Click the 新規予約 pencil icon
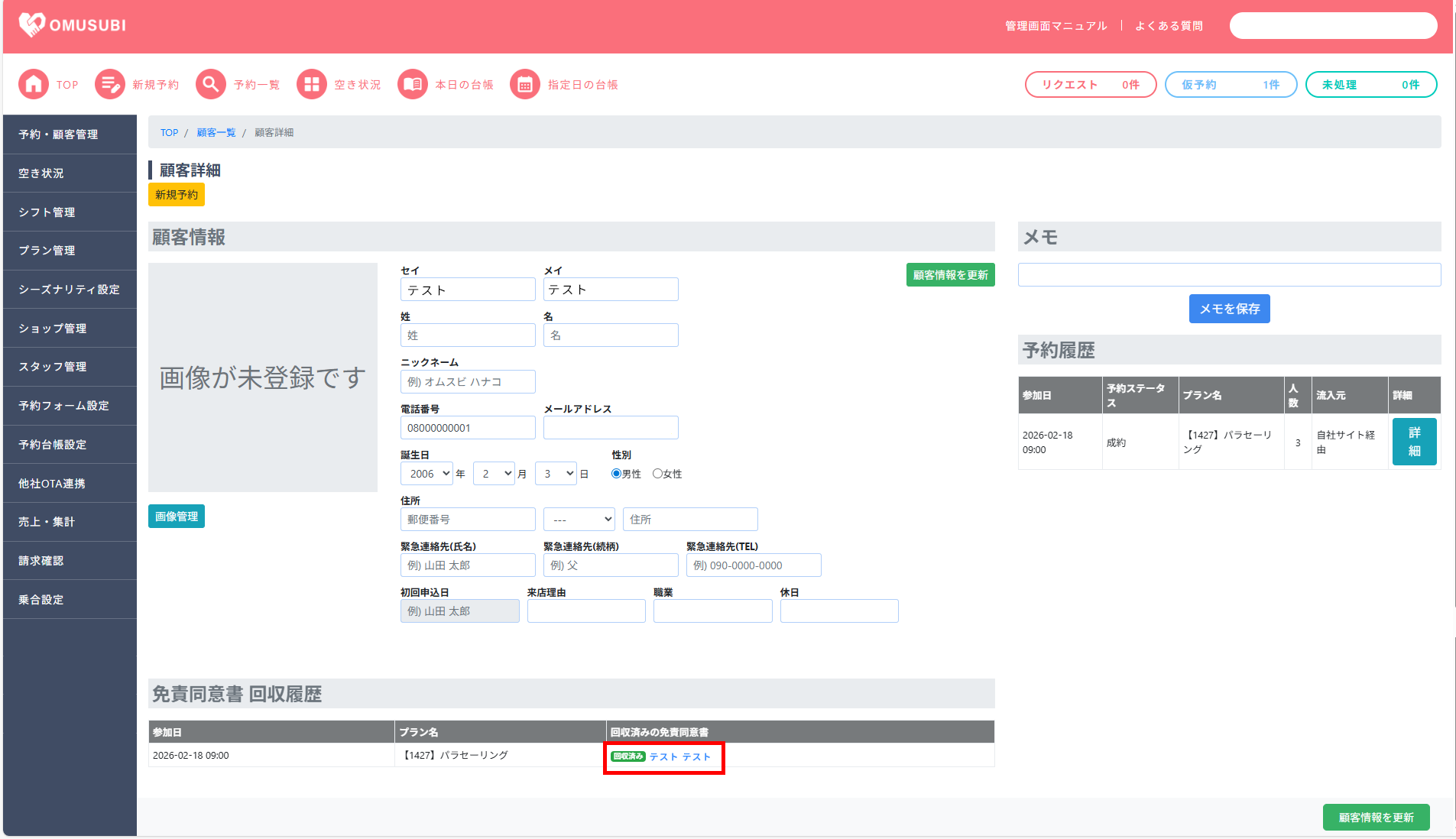Screen dimensions: 1456x839 tap(110, 85)
